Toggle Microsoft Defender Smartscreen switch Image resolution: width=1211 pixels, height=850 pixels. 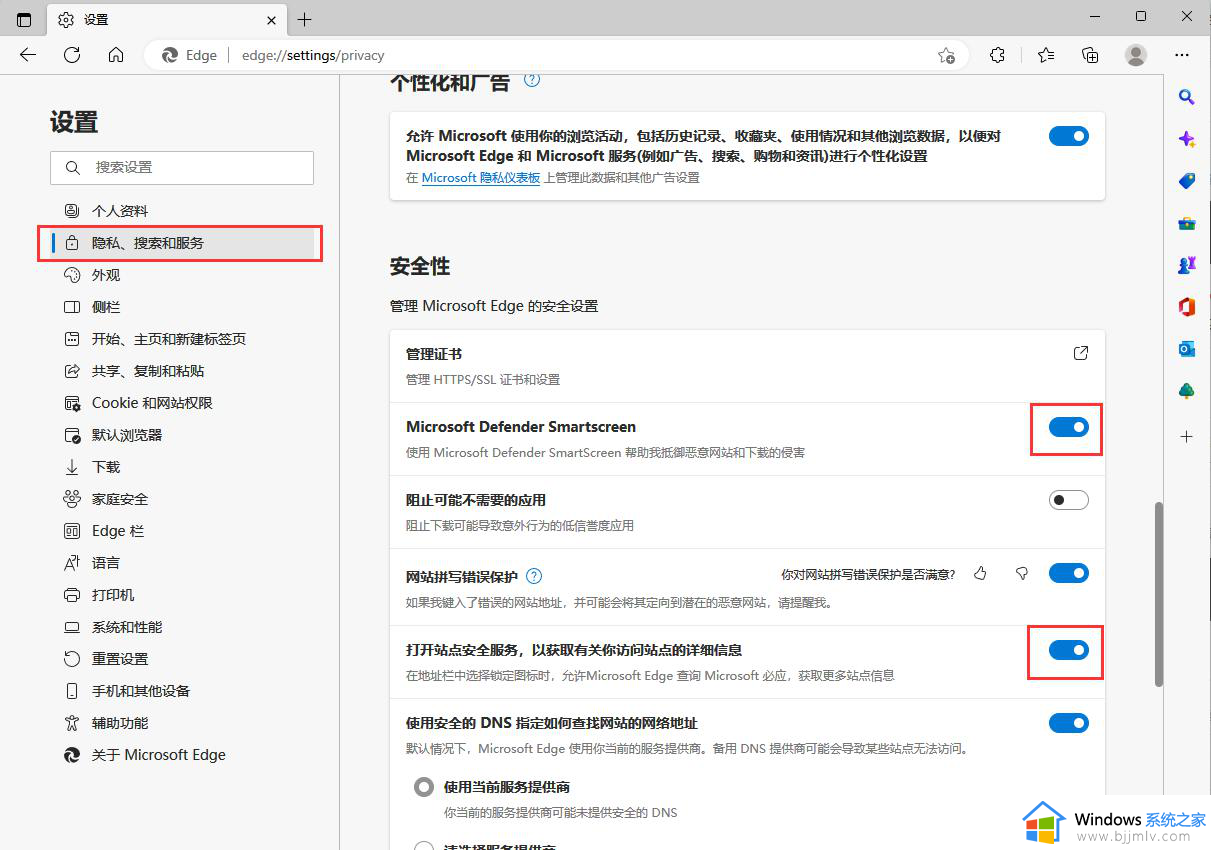[x=1068, y=427]
